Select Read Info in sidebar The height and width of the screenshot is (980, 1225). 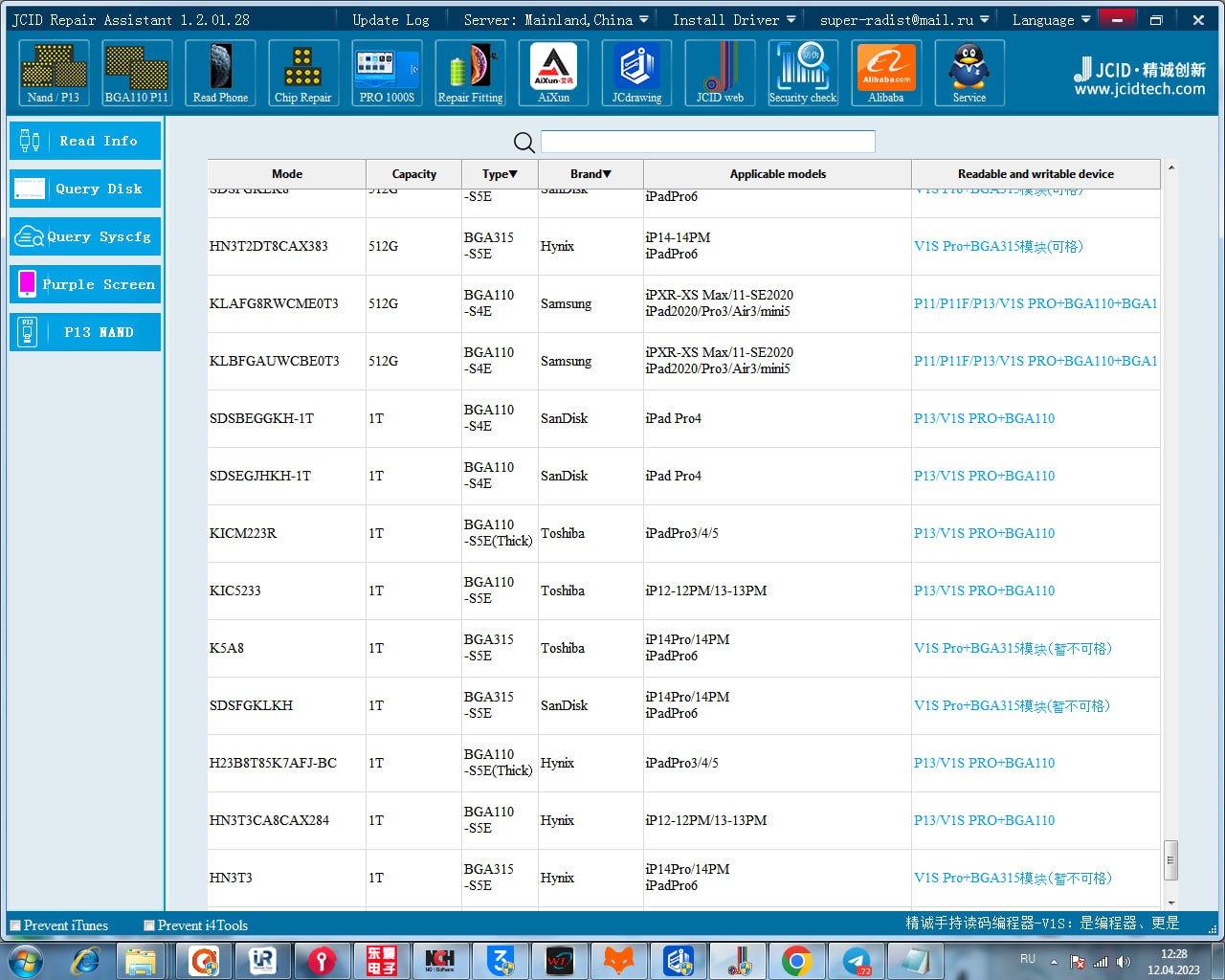pyautogui.click(x=85, y=141)
